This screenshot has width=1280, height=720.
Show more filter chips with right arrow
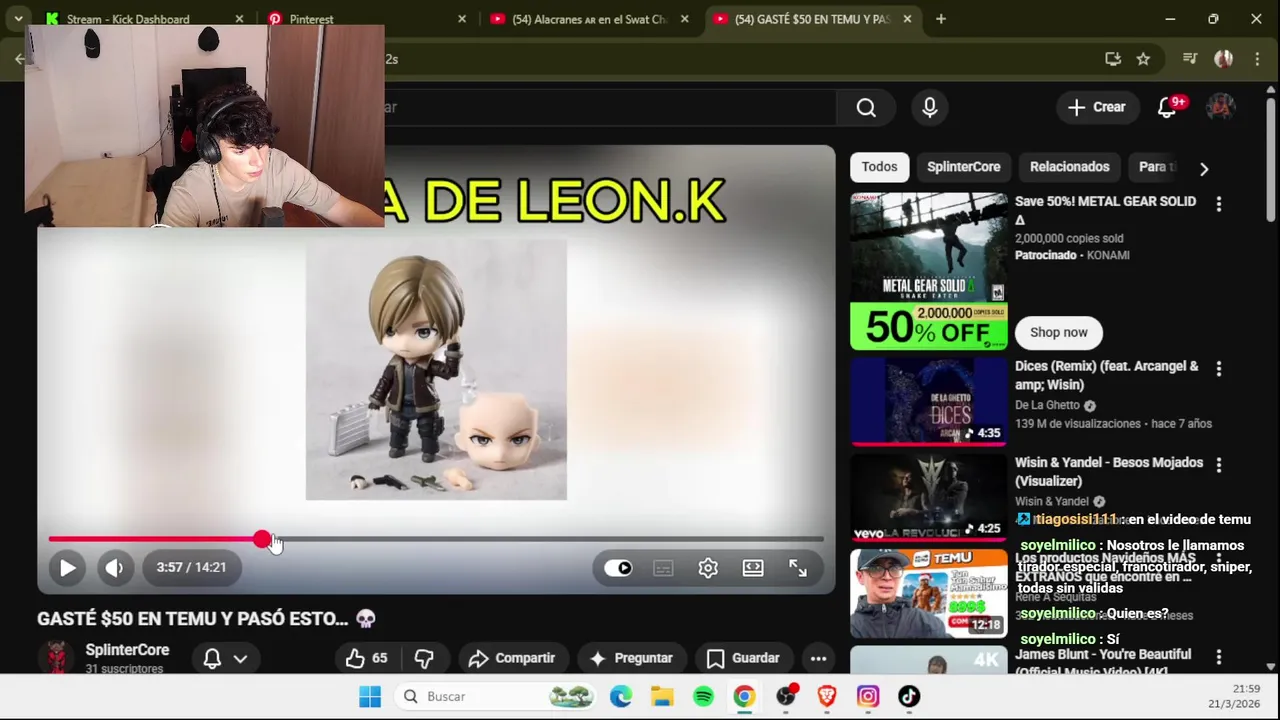pos(1204,169)
